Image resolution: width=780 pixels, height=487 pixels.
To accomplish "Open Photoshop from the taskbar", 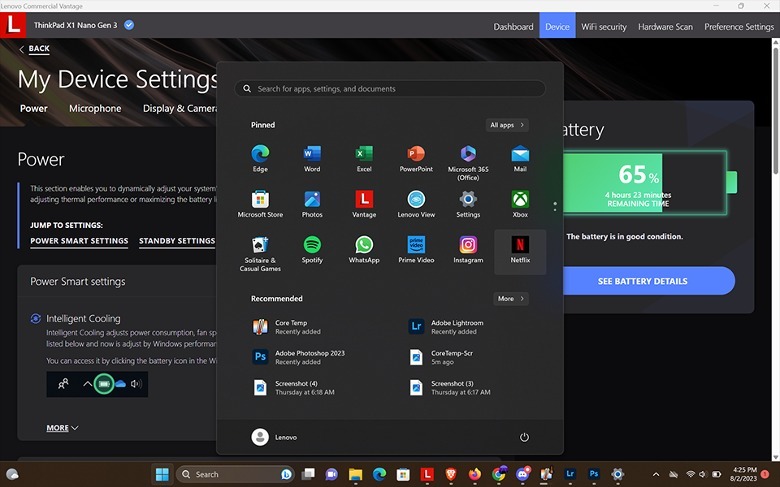I will pyautogui.click(x=593, y=474).
